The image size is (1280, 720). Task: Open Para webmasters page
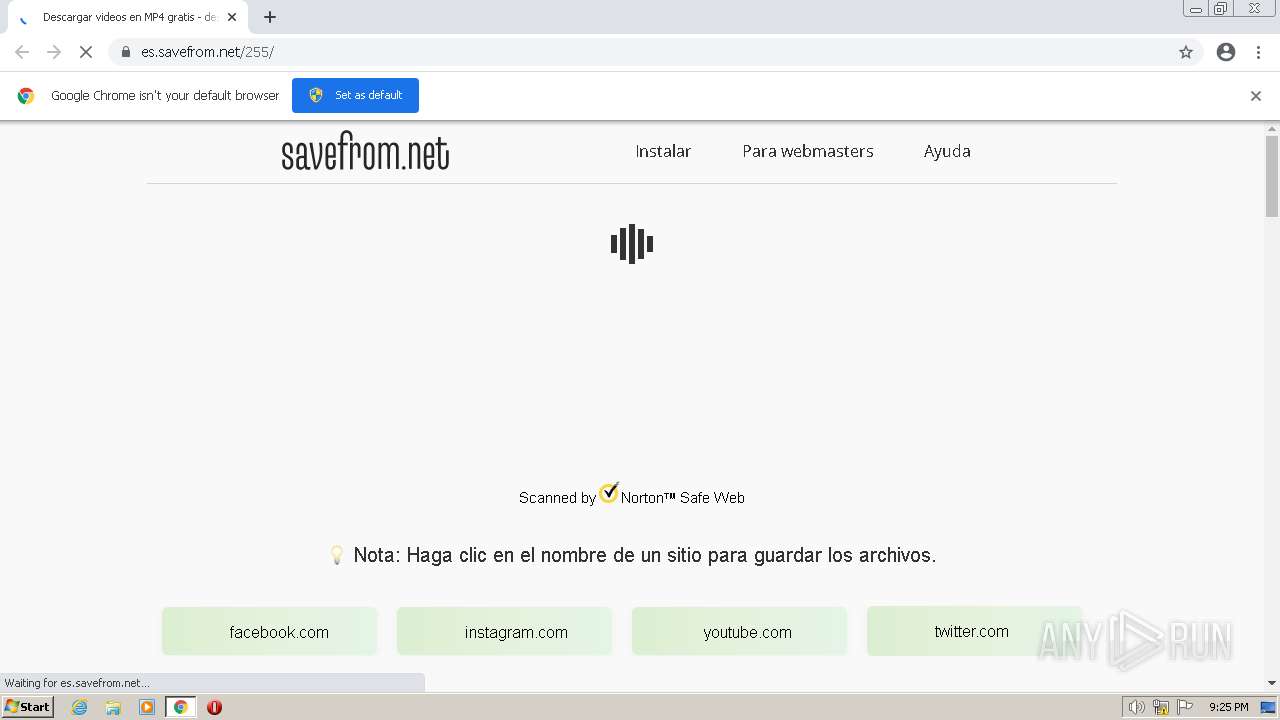tap(808, 151)
